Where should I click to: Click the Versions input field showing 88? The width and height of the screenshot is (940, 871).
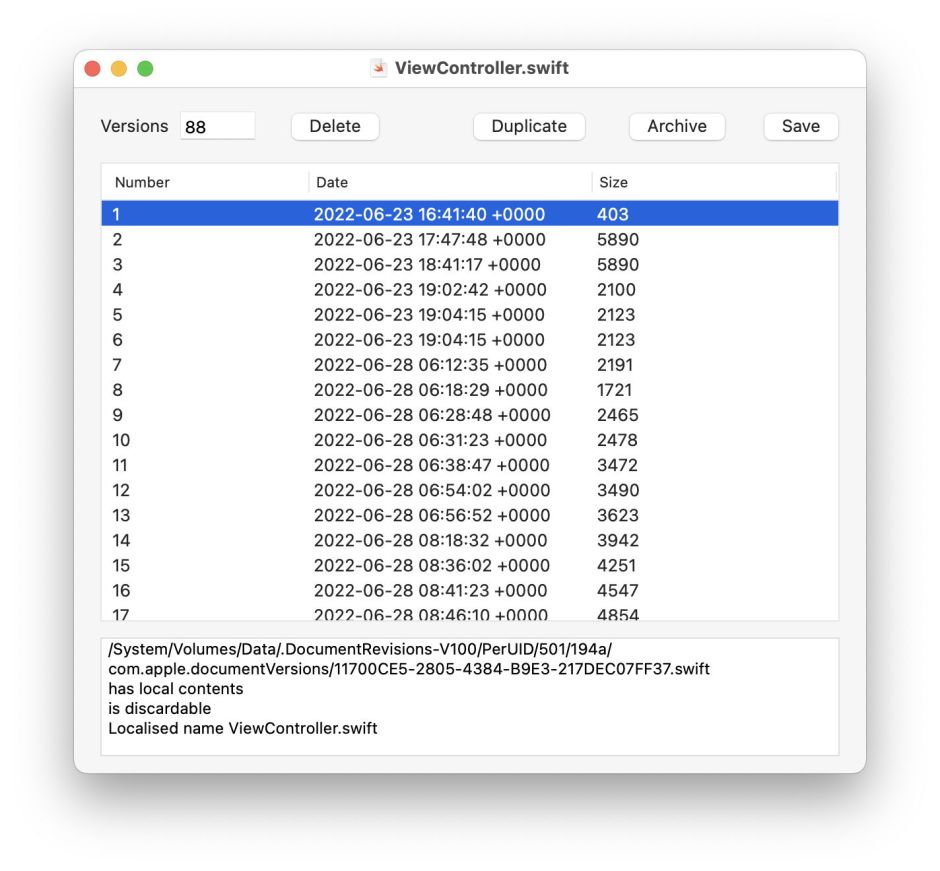point(218,126)
